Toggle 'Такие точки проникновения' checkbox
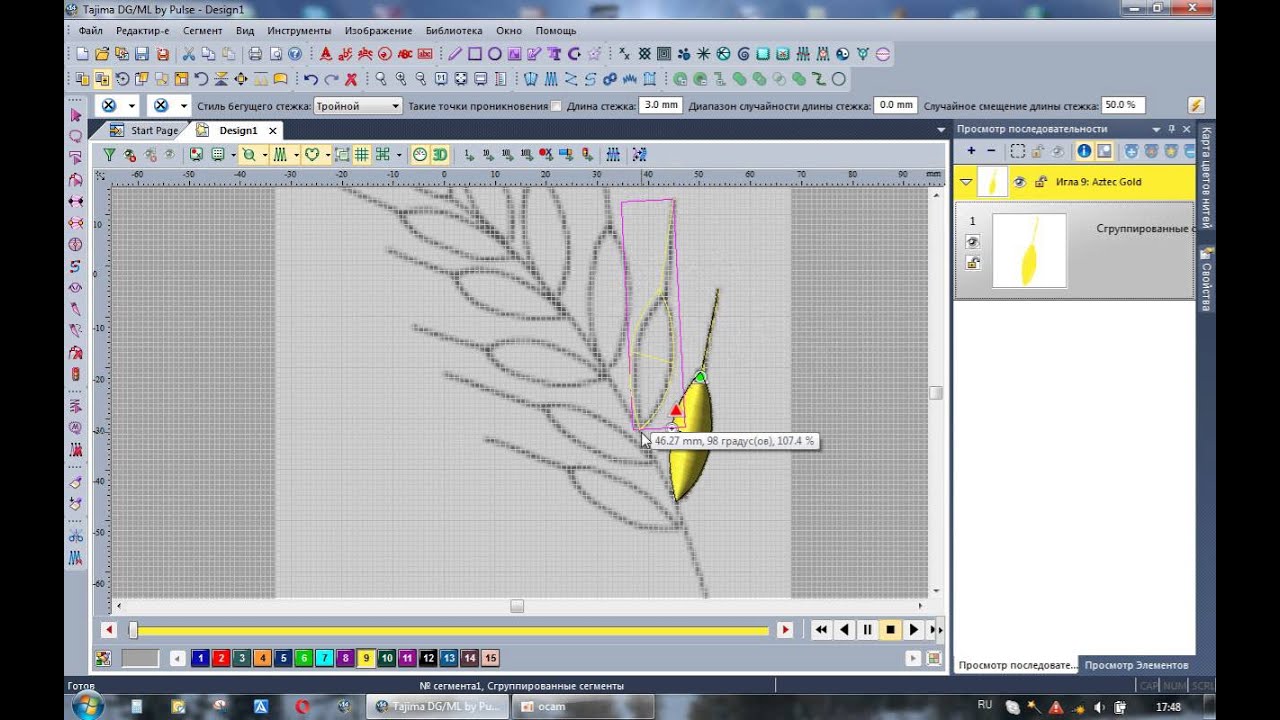The width and height of the screenshot is (1280, 720). coord(556,106)
